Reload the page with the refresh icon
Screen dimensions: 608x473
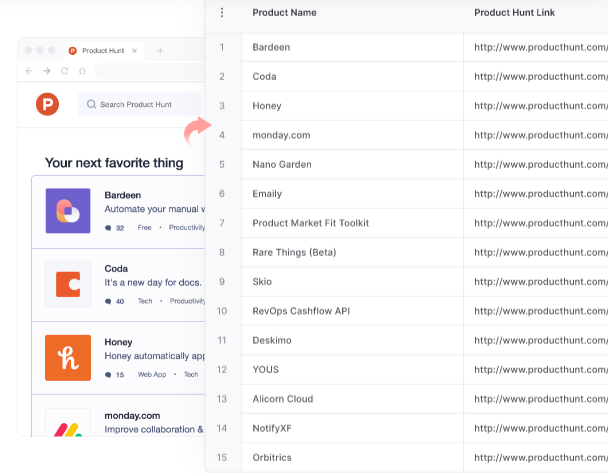(x=64, y=71)
